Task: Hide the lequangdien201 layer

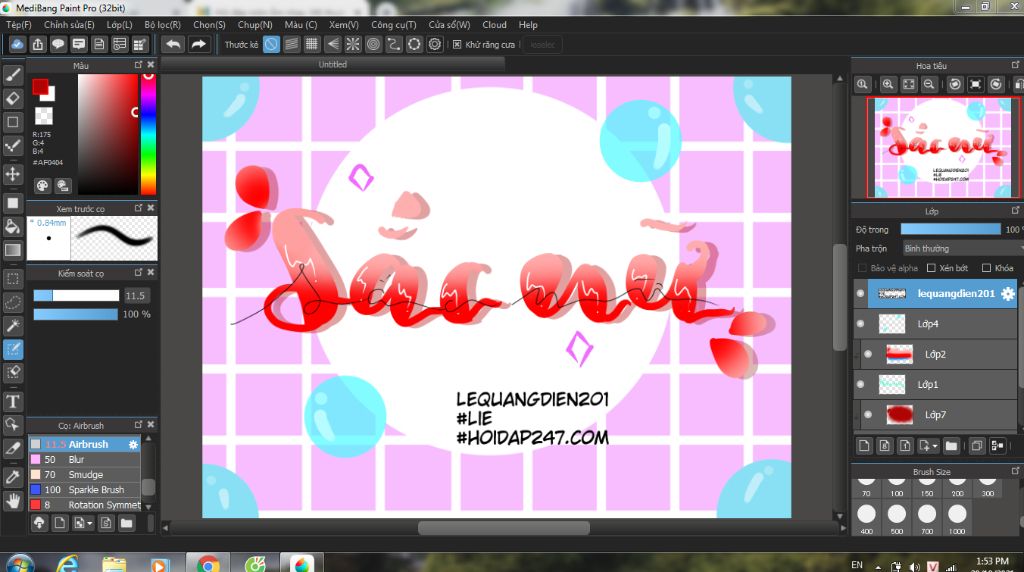Action: coord(860,294)
